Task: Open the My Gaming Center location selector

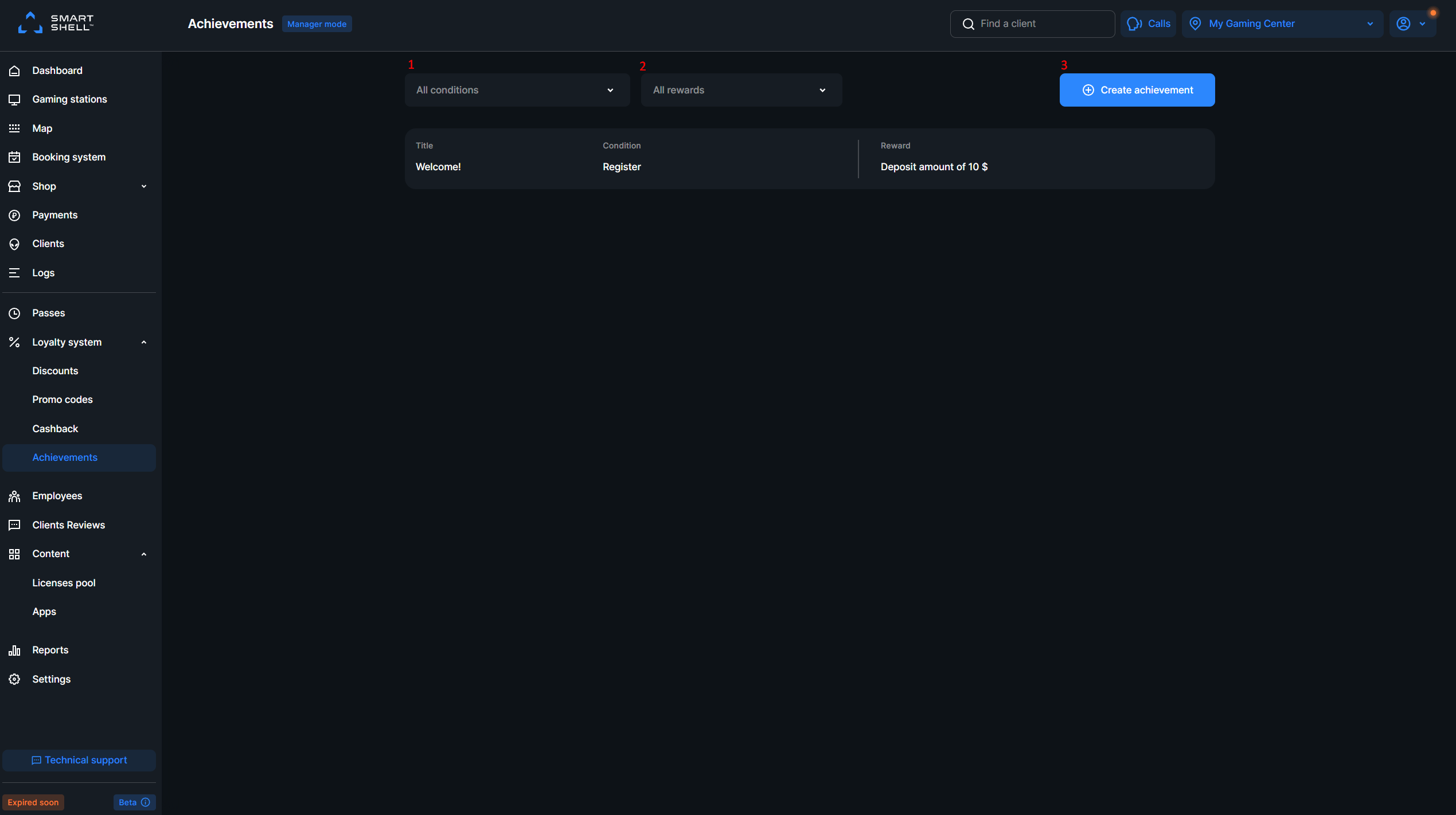Action: (1281, 23)
